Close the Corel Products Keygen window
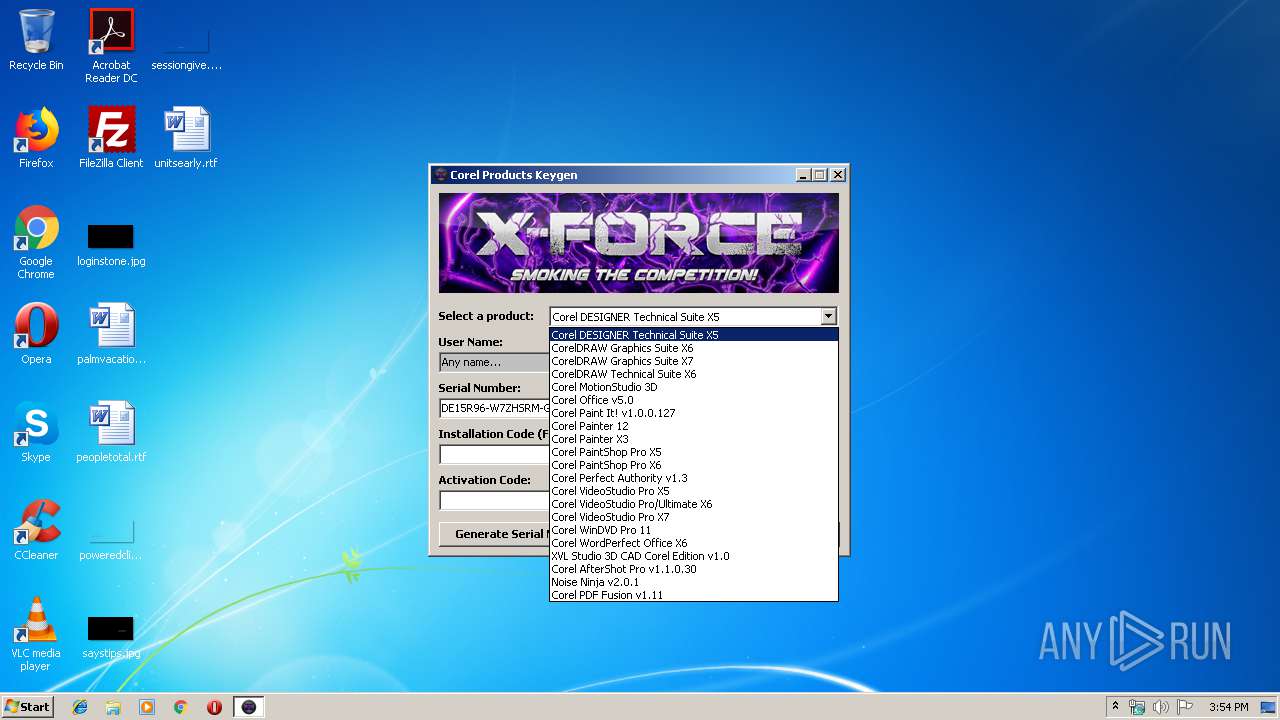This screenshot has width=1280, height=720. coord(838,175)
